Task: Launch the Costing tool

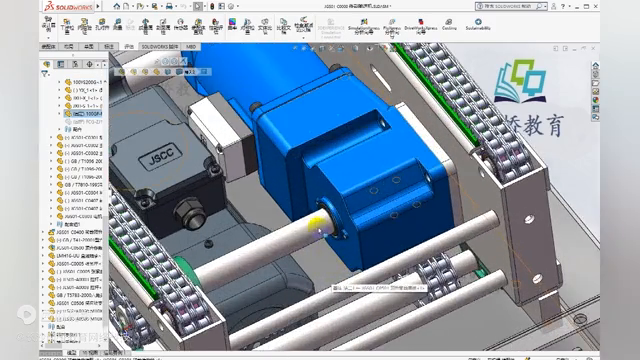Action: point(449,24)
